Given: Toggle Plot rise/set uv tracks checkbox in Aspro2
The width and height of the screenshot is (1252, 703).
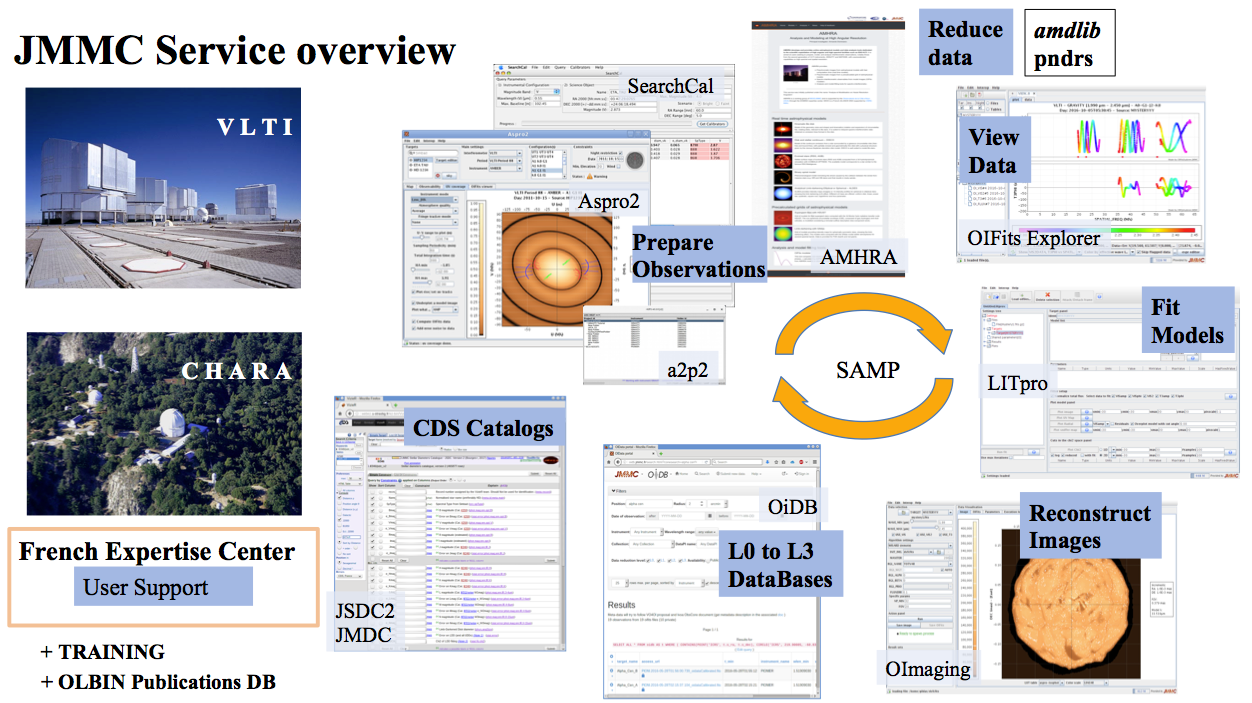Looking at the screenshot, I should click(x=413, y=292).
